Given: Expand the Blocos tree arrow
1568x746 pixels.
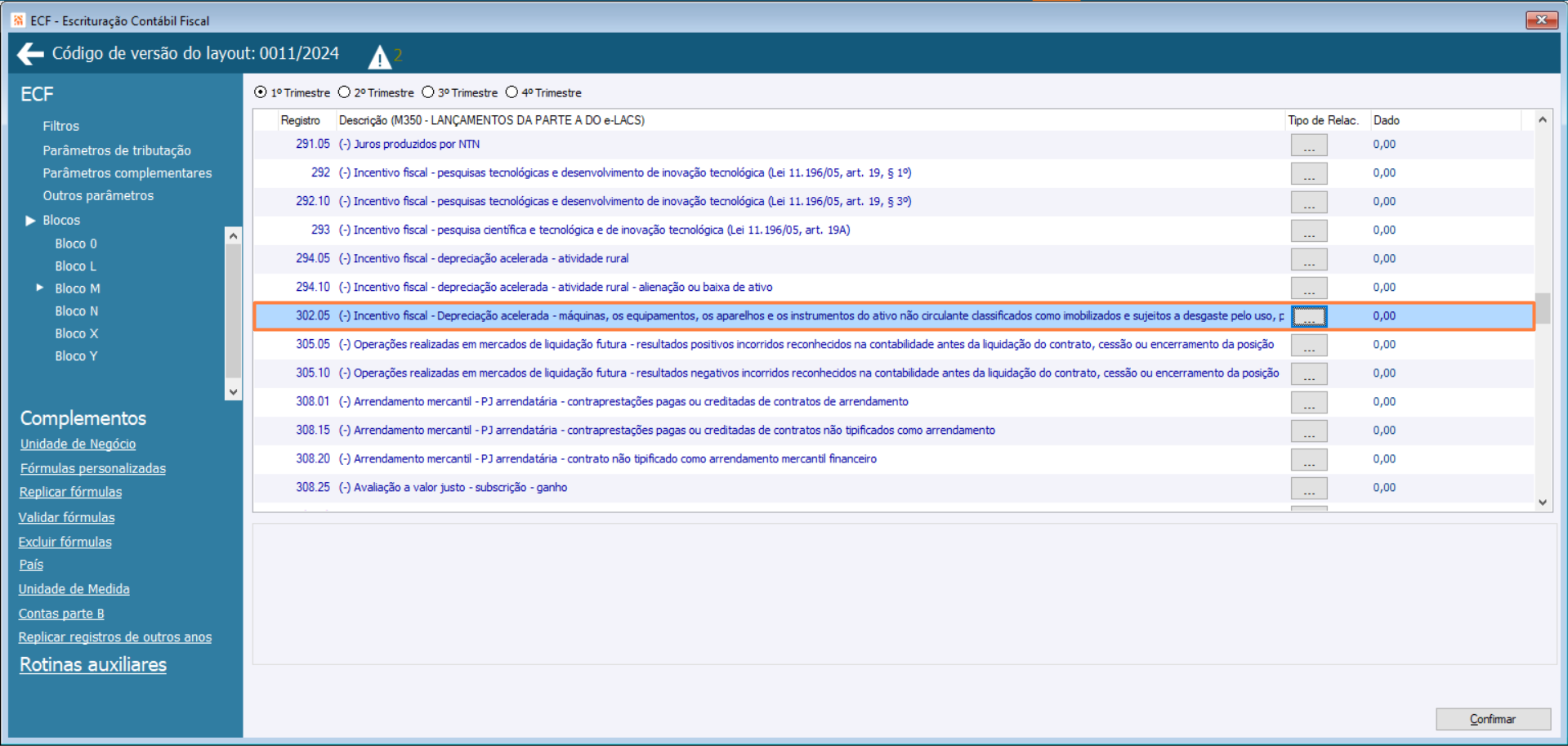Looking at the screenshot, I should tap(30, 221).
